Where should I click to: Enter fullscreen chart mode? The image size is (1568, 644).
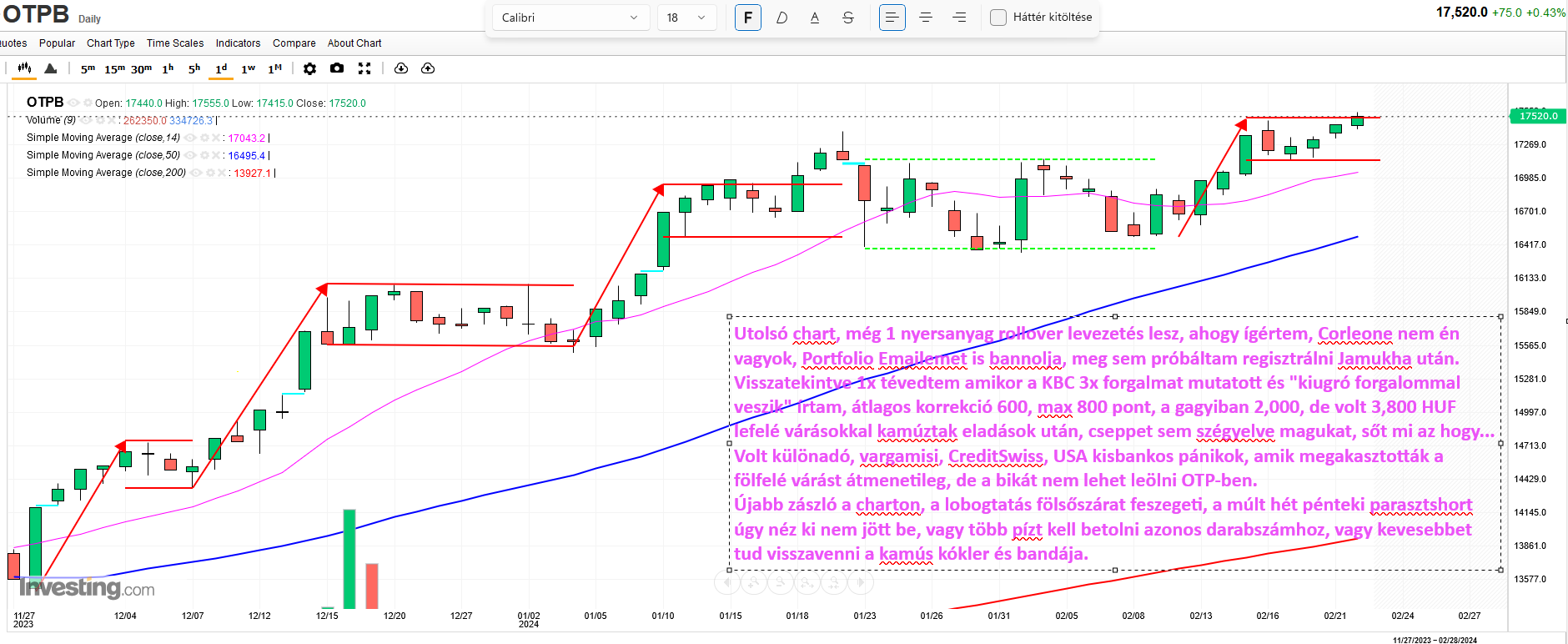coord(364,68)
